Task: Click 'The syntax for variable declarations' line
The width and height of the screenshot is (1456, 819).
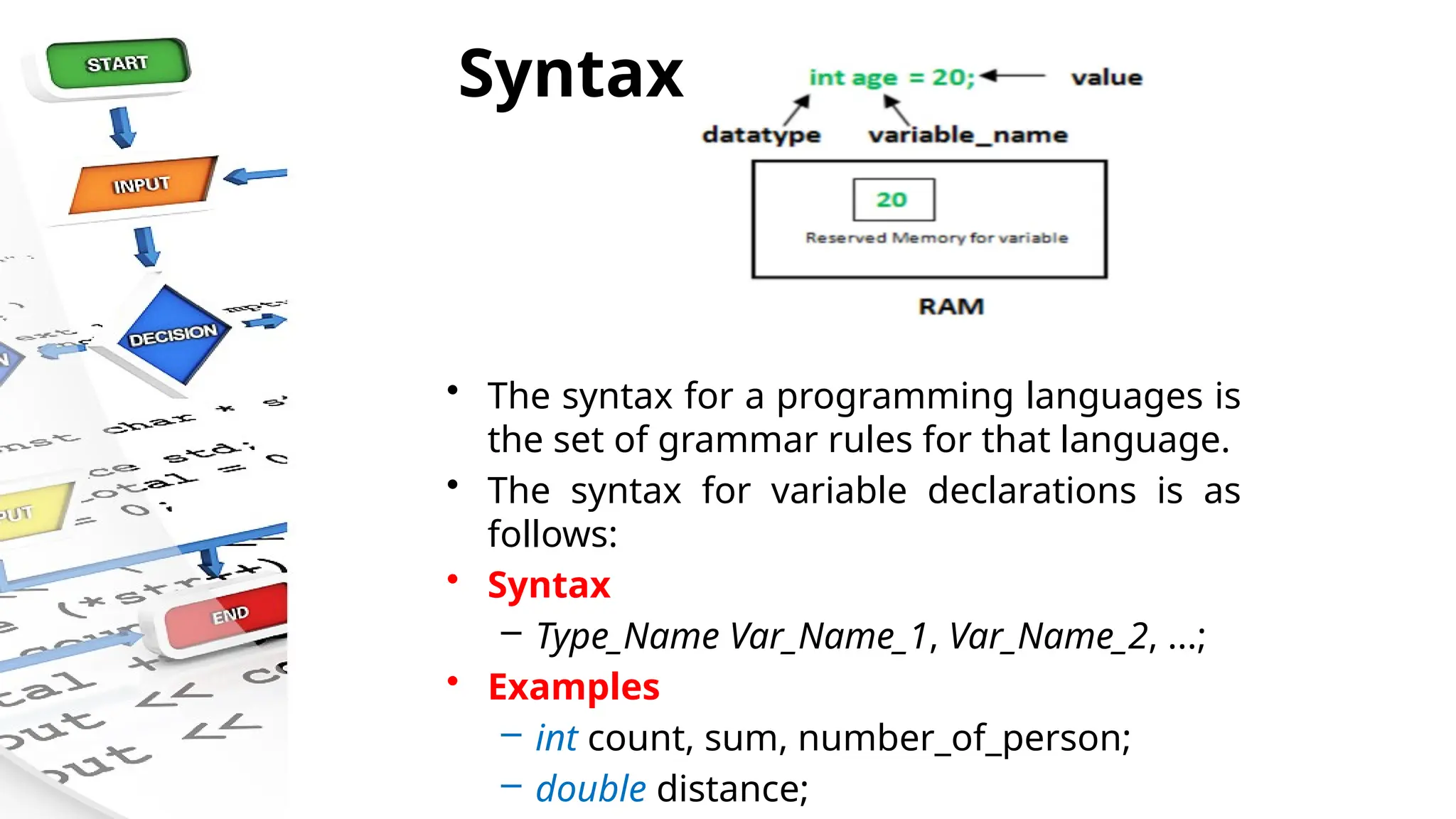Action: 864,491
